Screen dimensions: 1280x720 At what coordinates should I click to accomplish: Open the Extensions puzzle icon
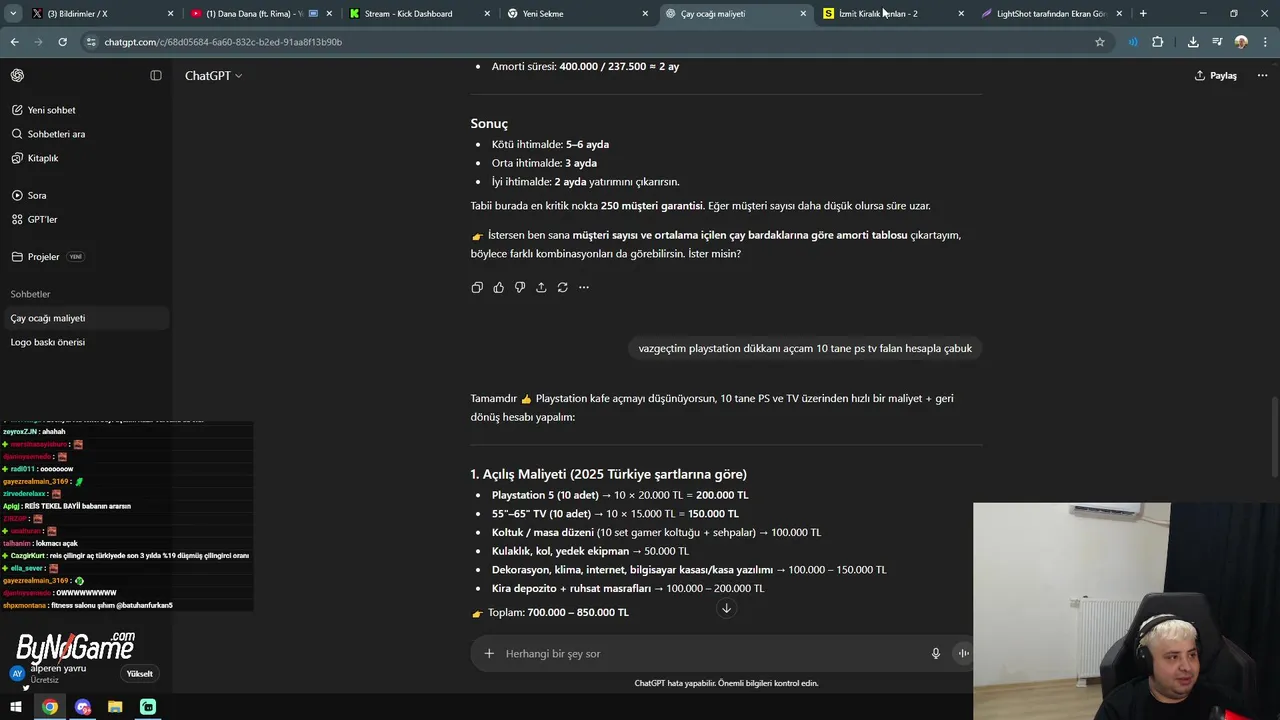pos(1157,42)
